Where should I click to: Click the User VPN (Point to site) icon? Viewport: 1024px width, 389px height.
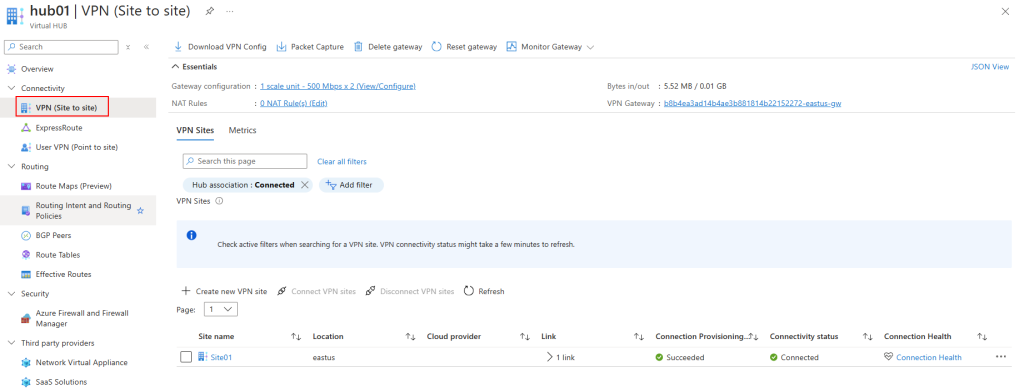26,148
